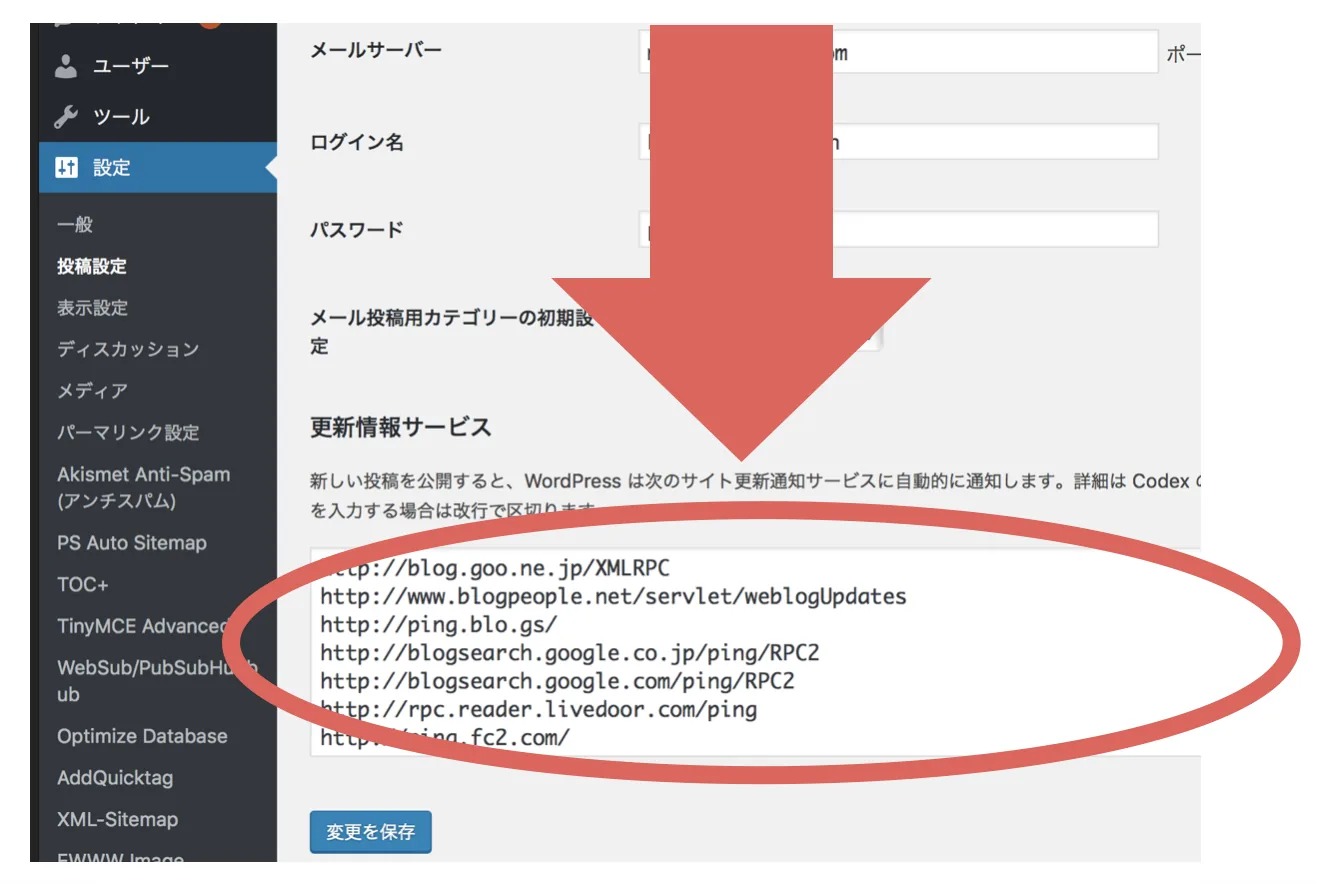Click the 更新情報サービス section heading
This screenshot has height=884, width=1318.
tap(401, 427)
